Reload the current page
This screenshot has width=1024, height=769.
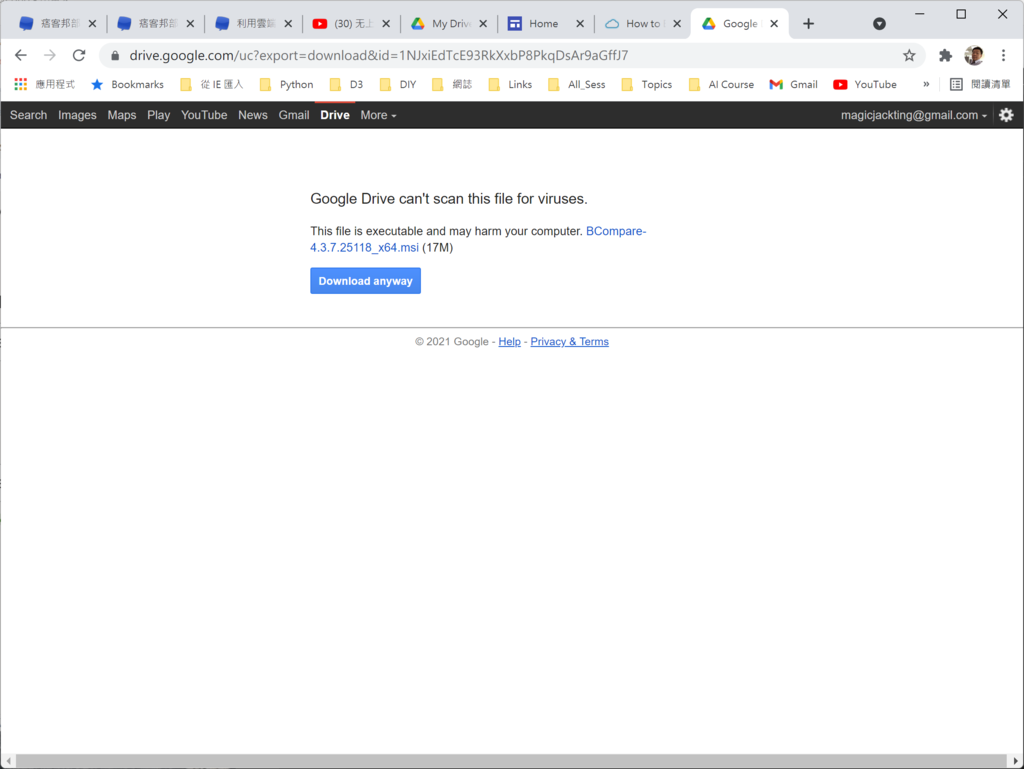79,55
